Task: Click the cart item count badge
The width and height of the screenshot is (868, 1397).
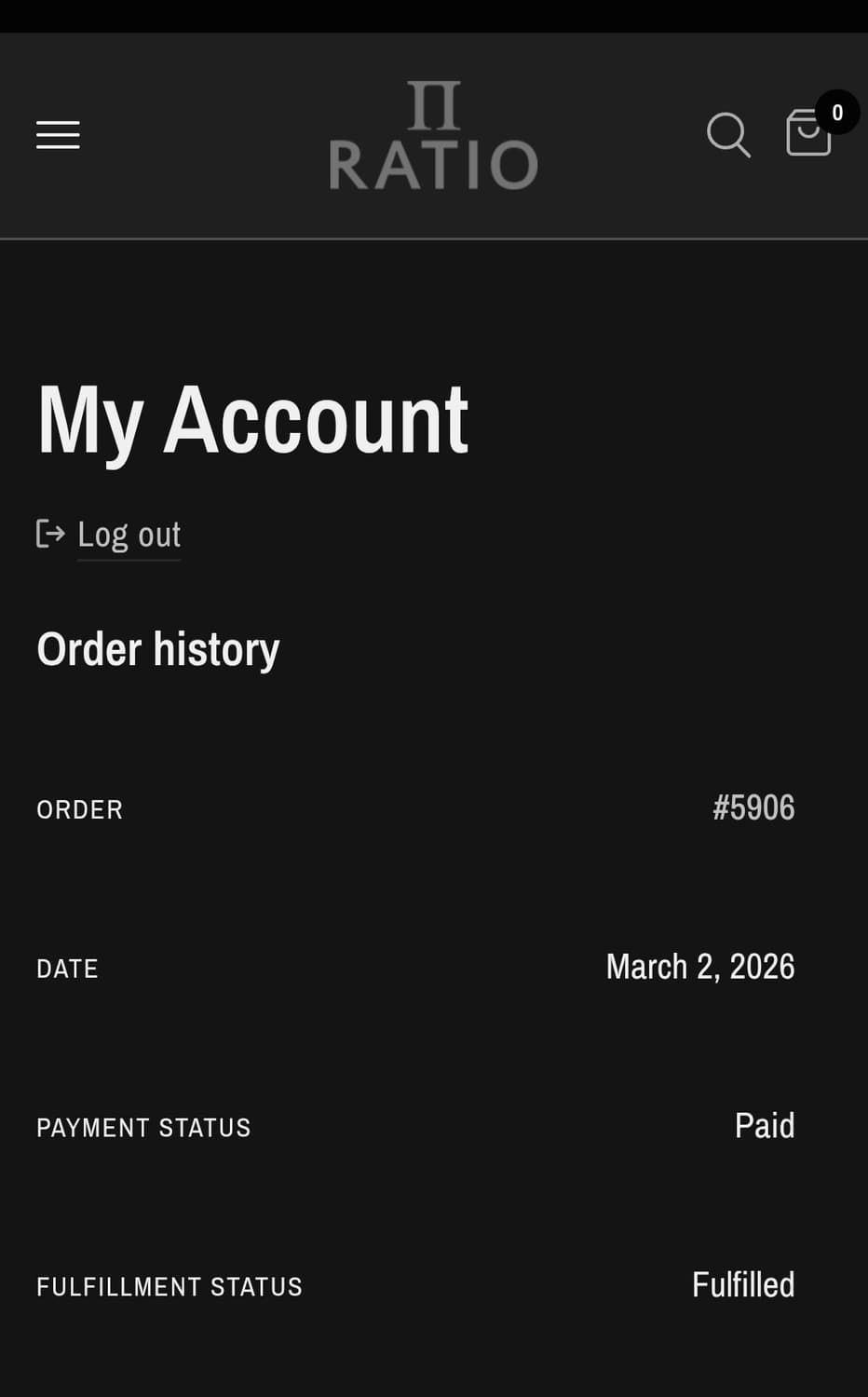Action: pos(836,113)
